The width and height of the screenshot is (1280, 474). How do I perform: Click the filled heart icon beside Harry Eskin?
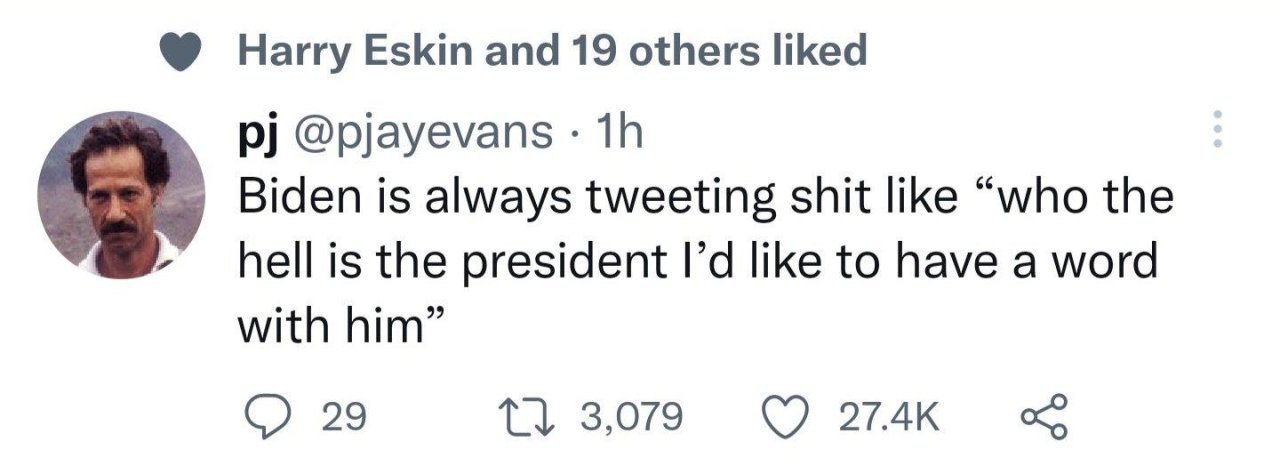coord(186,52)
